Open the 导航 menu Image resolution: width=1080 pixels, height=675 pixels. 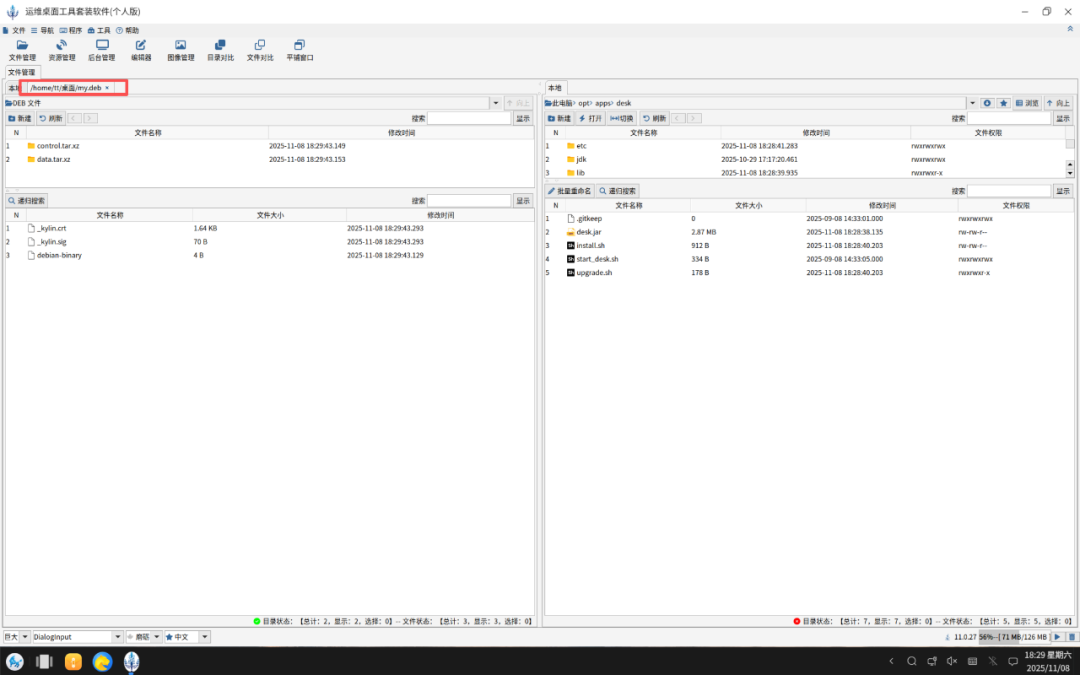[x=42, y=30]
